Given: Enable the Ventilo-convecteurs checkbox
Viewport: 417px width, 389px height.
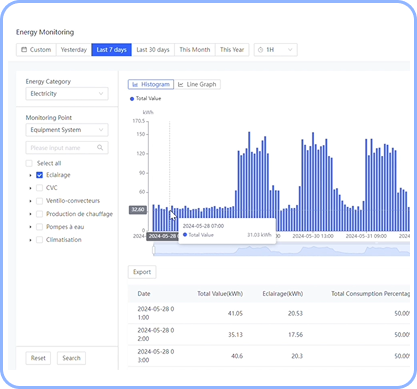Looking at the screenshot, I should 39,201.
